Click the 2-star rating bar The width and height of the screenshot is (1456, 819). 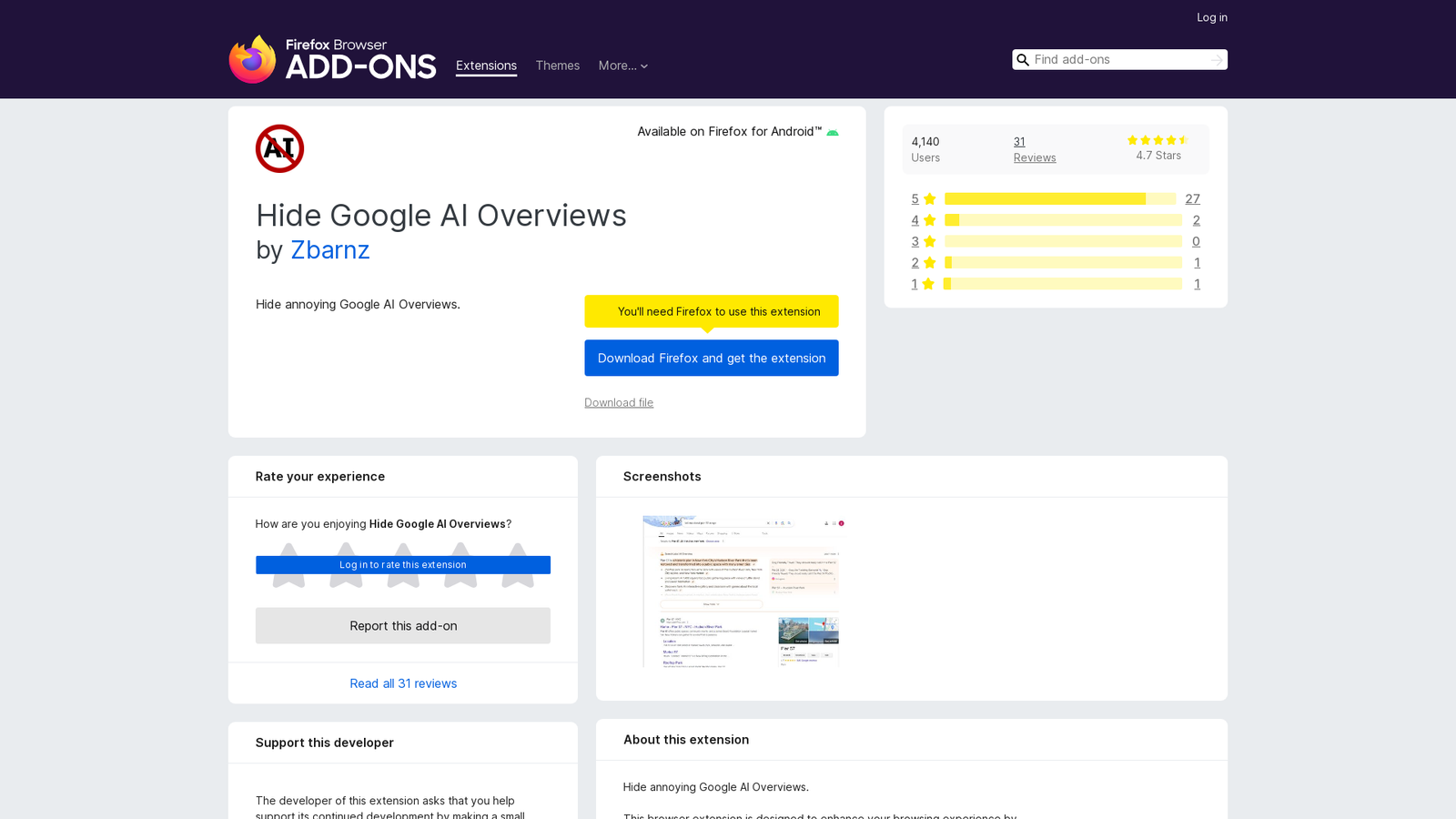1063,263
